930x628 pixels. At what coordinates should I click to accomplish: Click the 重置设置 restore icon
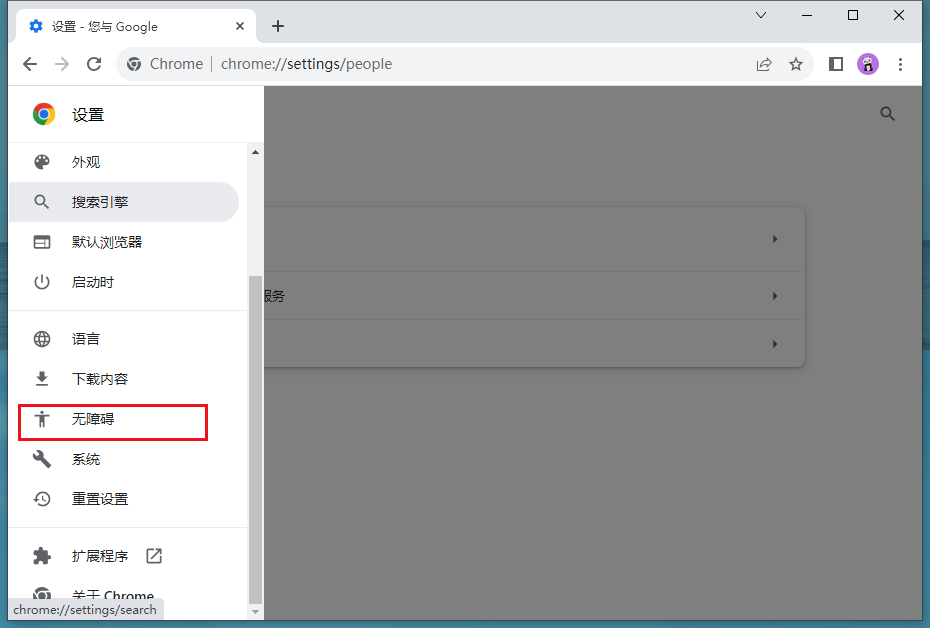42,499
